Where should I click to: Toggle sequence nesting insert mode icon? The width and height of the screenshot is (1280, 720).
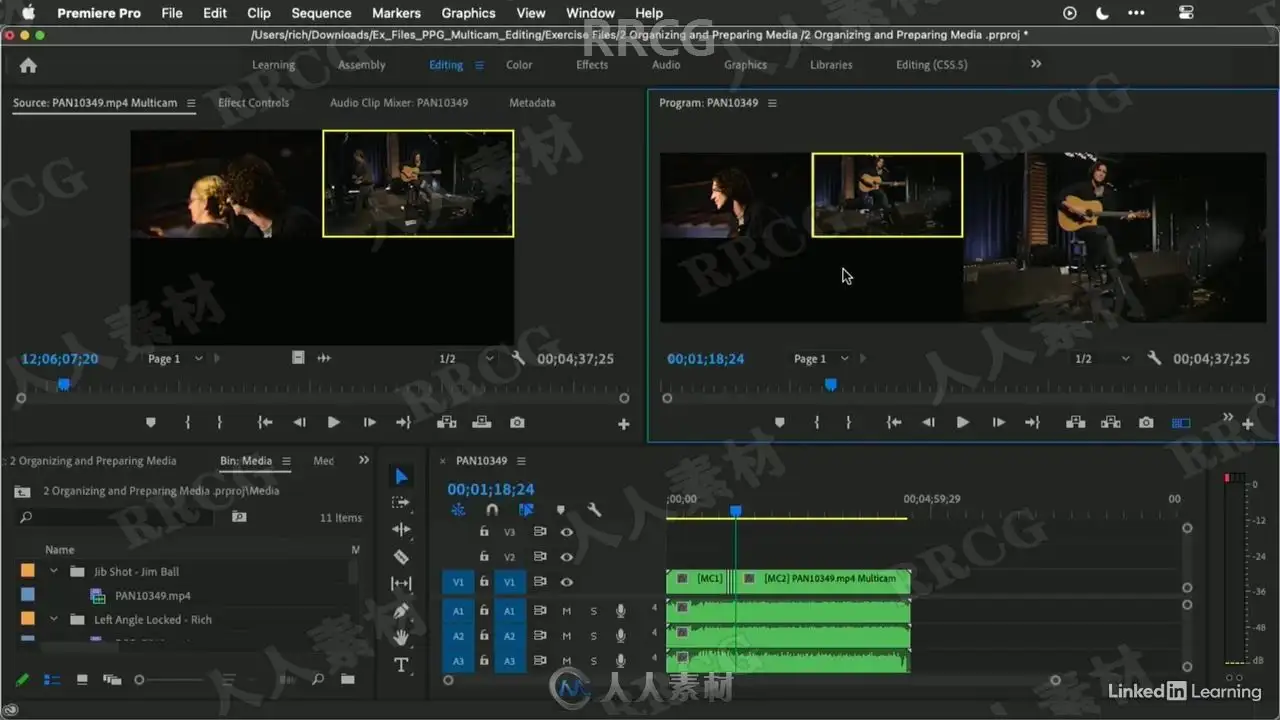[458, 510]
